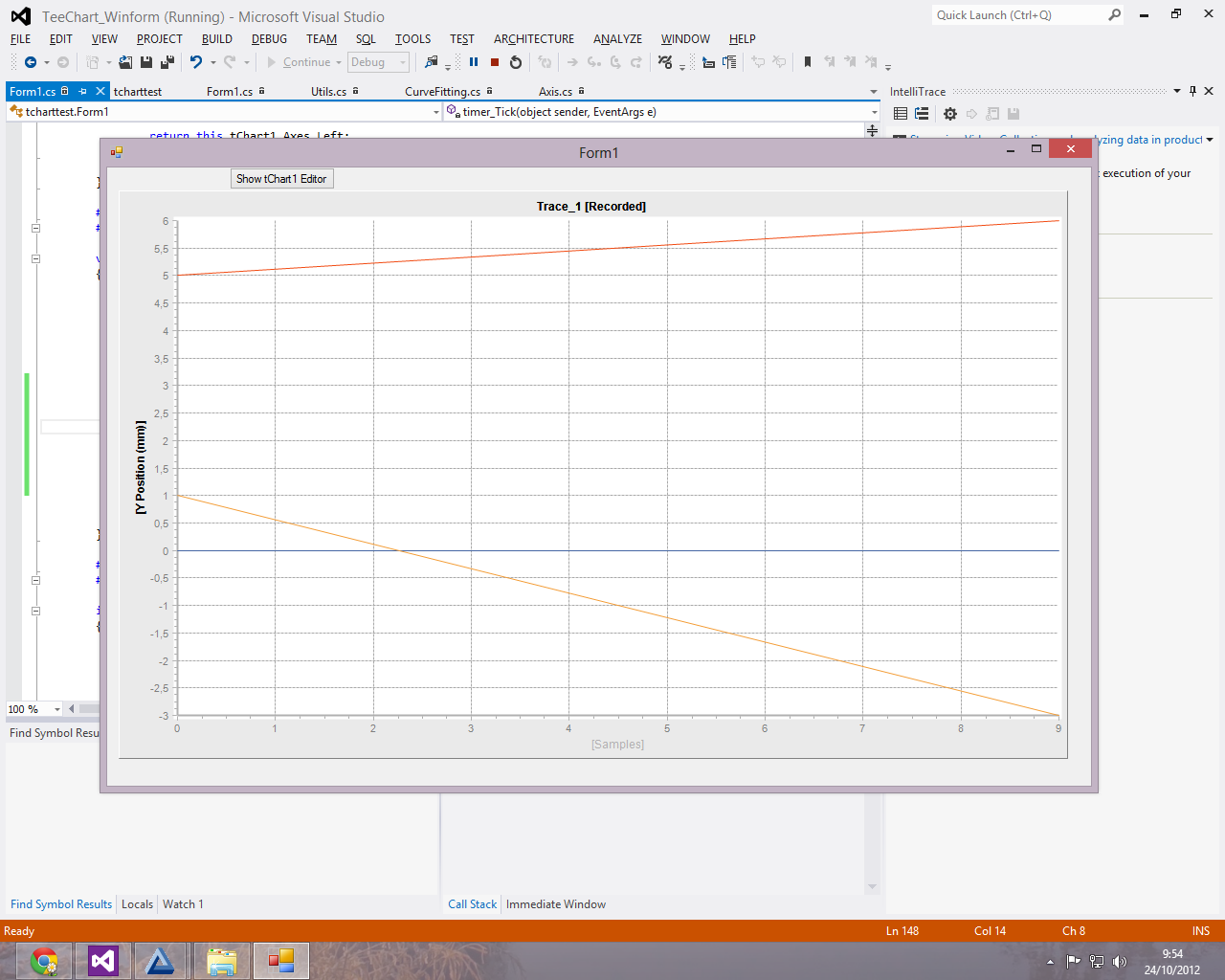
Task: Click the Save All toolbar icon
Action: 167,62
